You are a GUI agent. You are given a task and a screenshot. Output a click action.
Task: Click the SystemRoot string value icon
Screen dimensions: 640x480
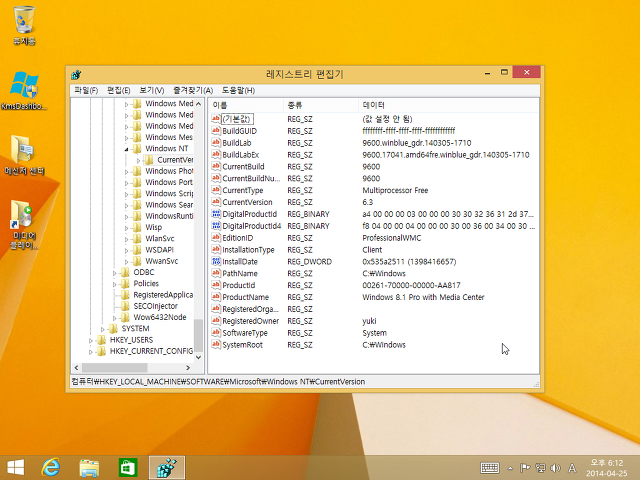click(216, 344)
